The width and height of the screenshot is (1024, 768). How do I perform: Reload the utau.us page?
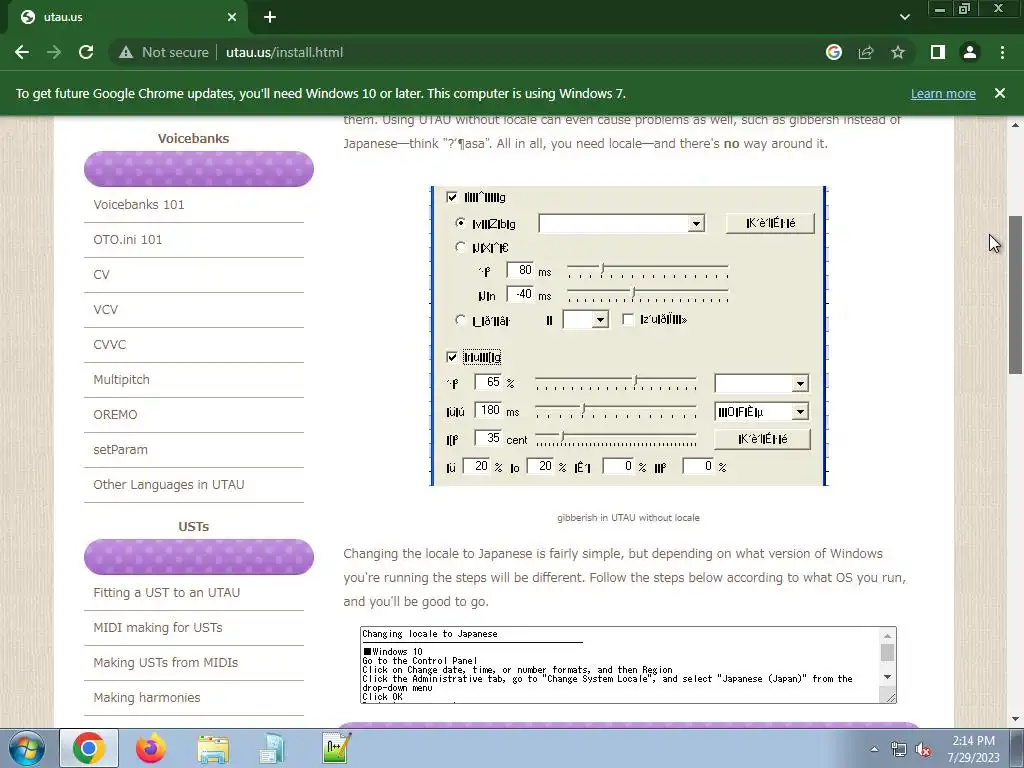tap(86, 52)
